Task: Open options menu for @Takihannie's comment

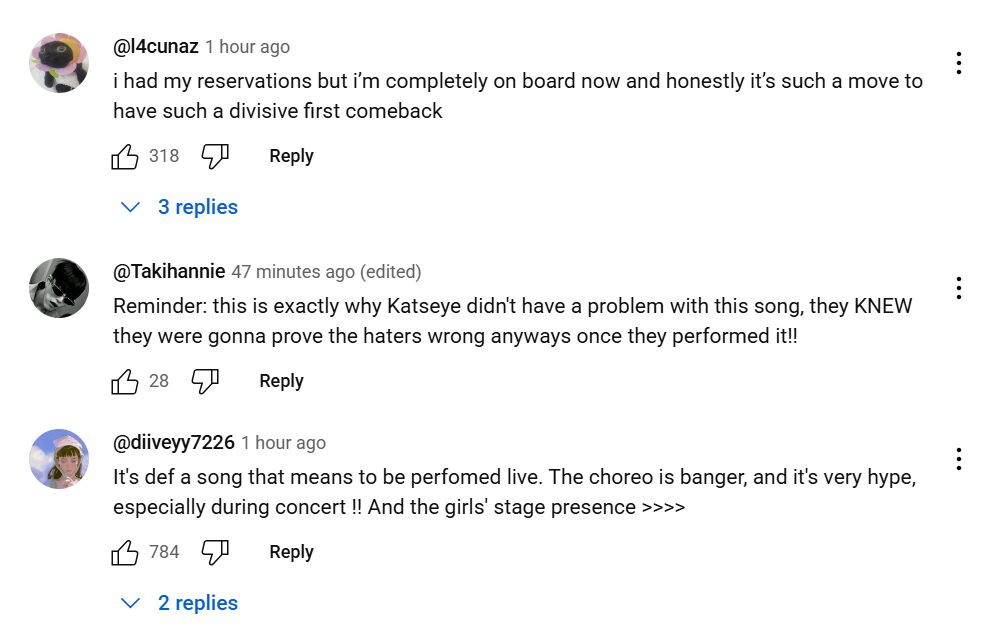Action: point(959,288)
